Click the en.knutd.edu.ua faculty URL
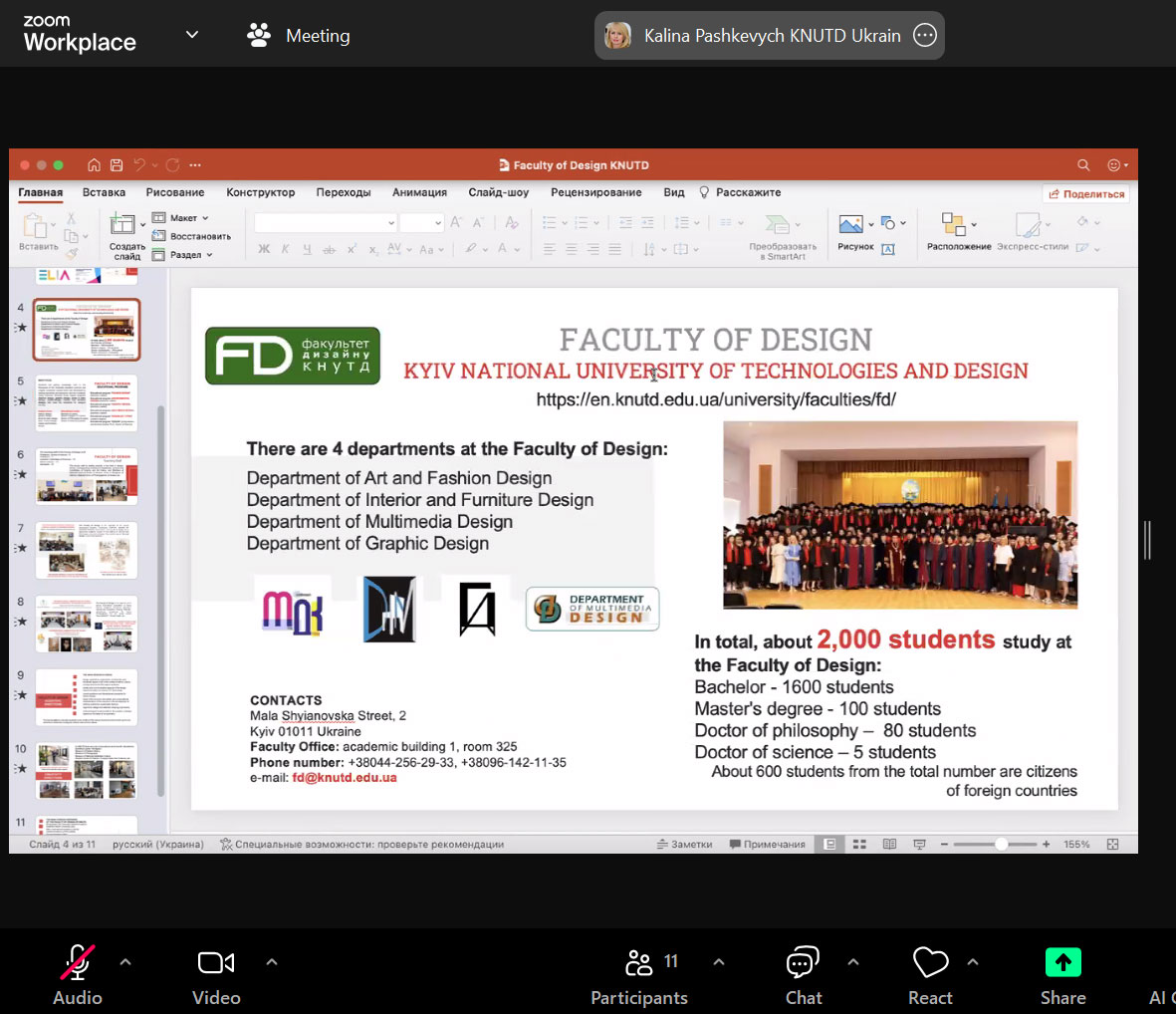Image resolution: width=1176 pixels, height=1014 pixels. click(716, 399)
